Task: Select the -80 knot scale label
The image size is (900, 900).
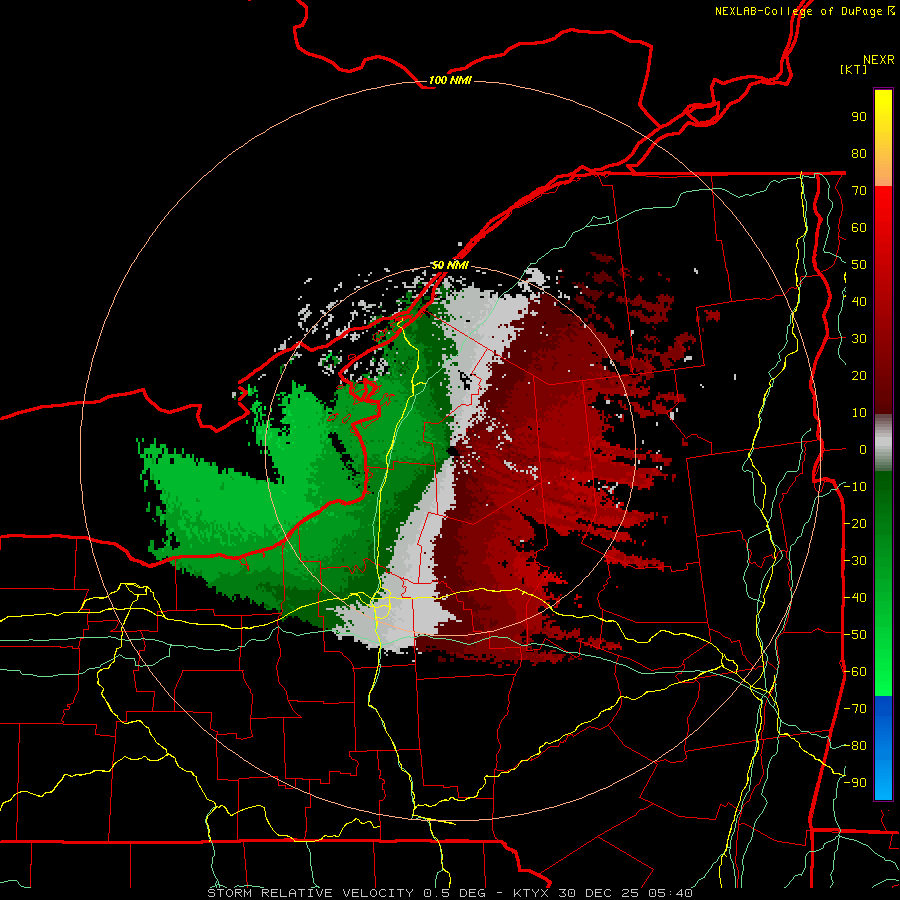Action: [855, 746]
